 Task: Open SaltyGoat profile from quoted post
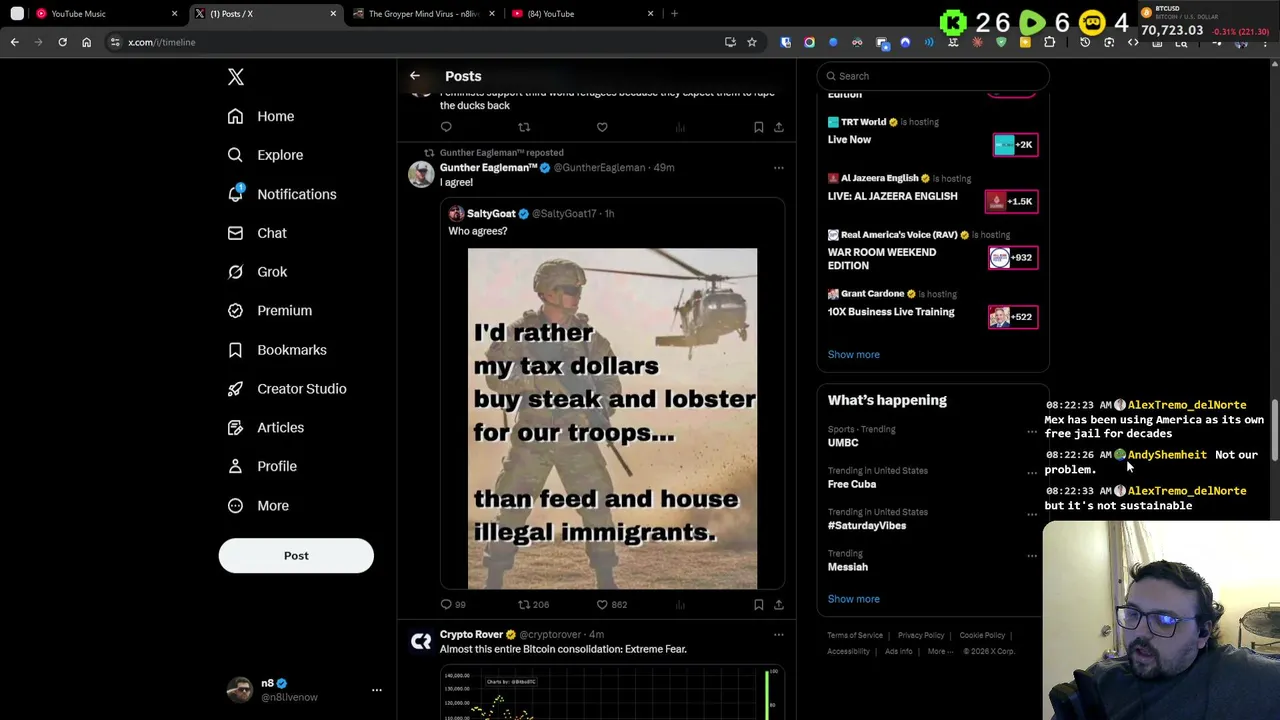(491, 213)
